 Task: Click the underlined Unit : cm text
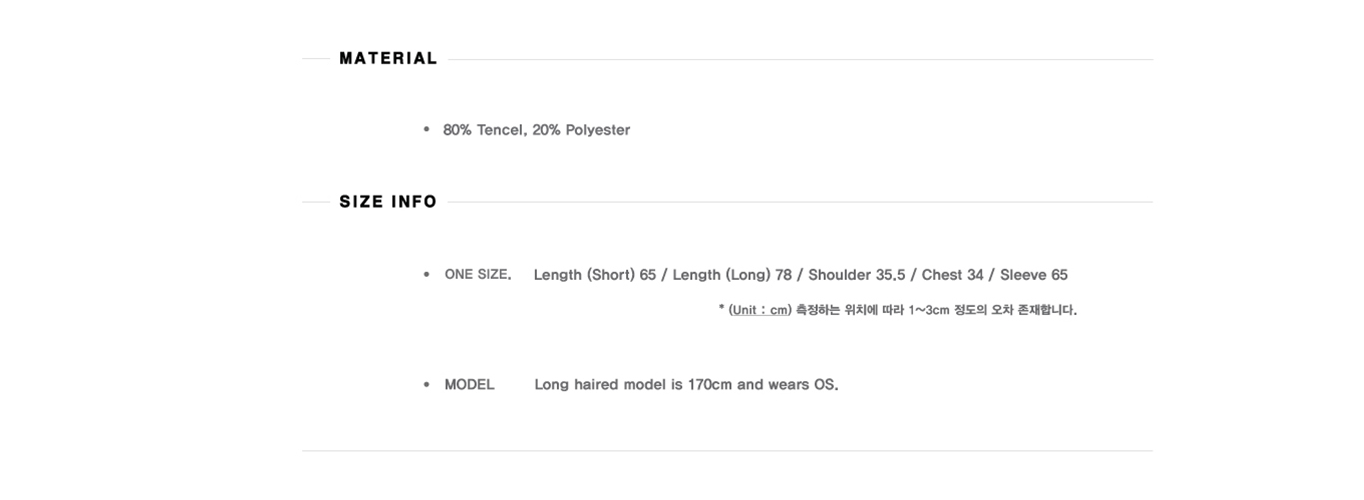[x=760, y=310]
